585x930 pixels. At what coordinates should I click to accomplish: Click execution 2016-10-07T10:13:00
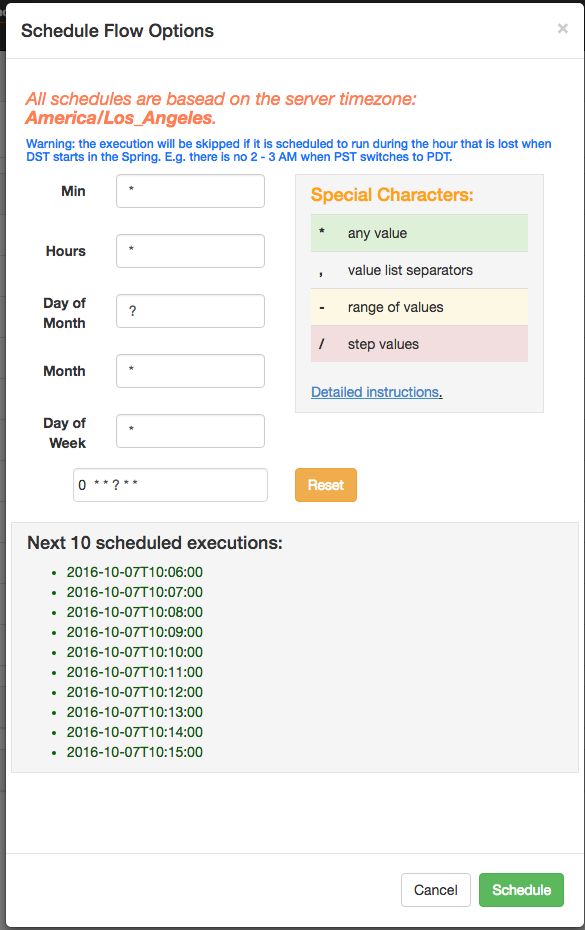tap(135, 712)
